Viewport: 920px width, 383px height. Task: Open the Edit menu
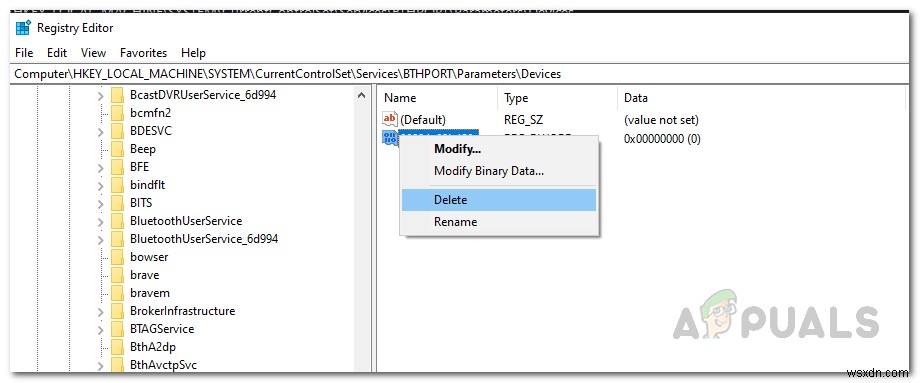pyautogui.click(x=57, y=53)
